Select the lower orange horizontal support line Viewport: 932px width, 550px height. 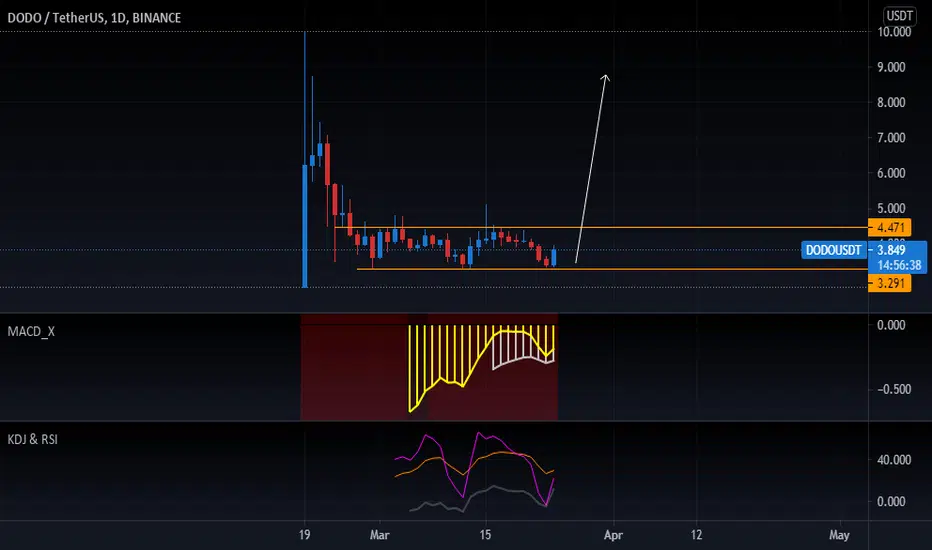(612, 269)
